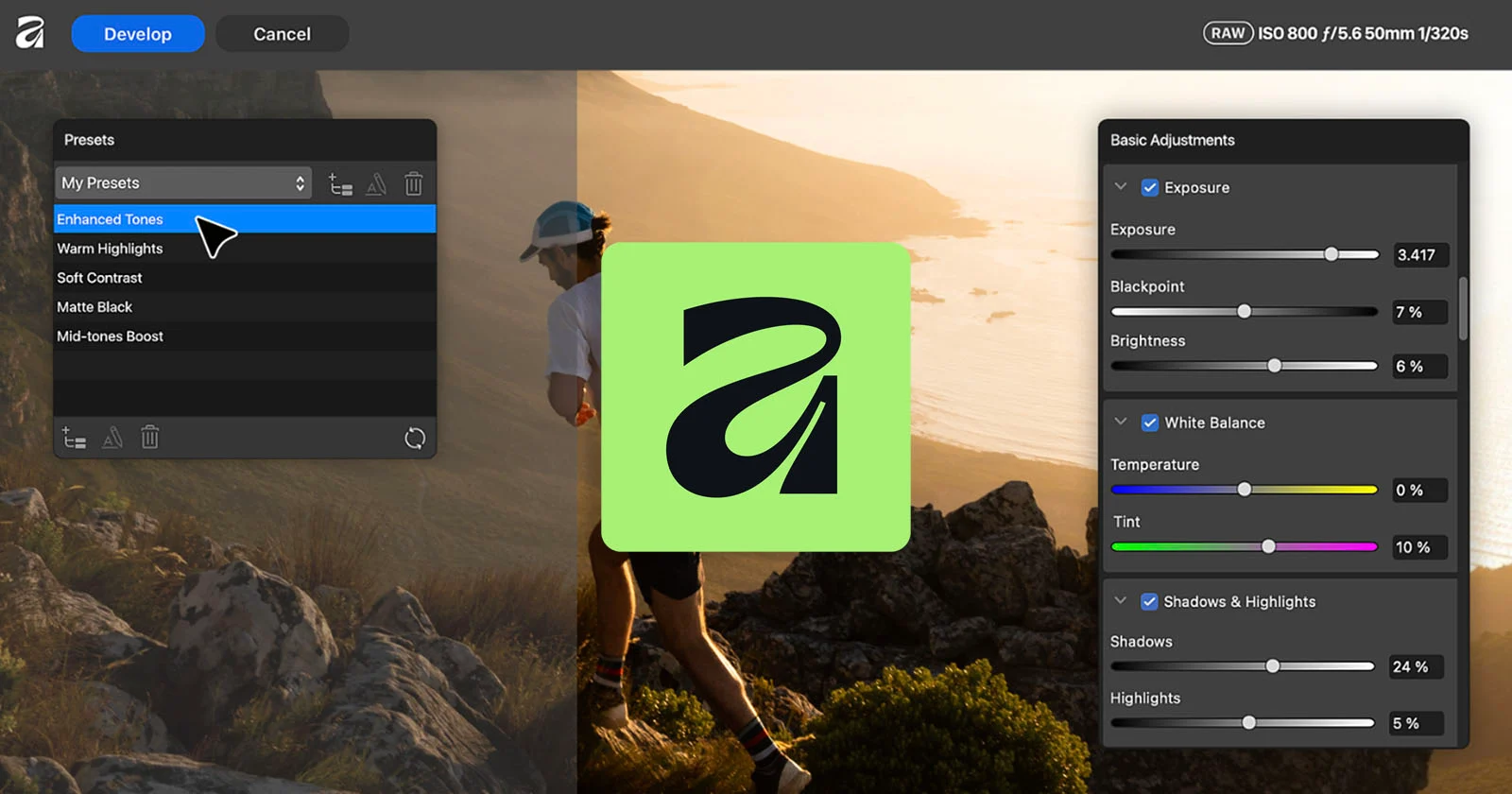Uncheck the Exposure checkbox
The image size is (1512, 794).
tap(1150, 187)
